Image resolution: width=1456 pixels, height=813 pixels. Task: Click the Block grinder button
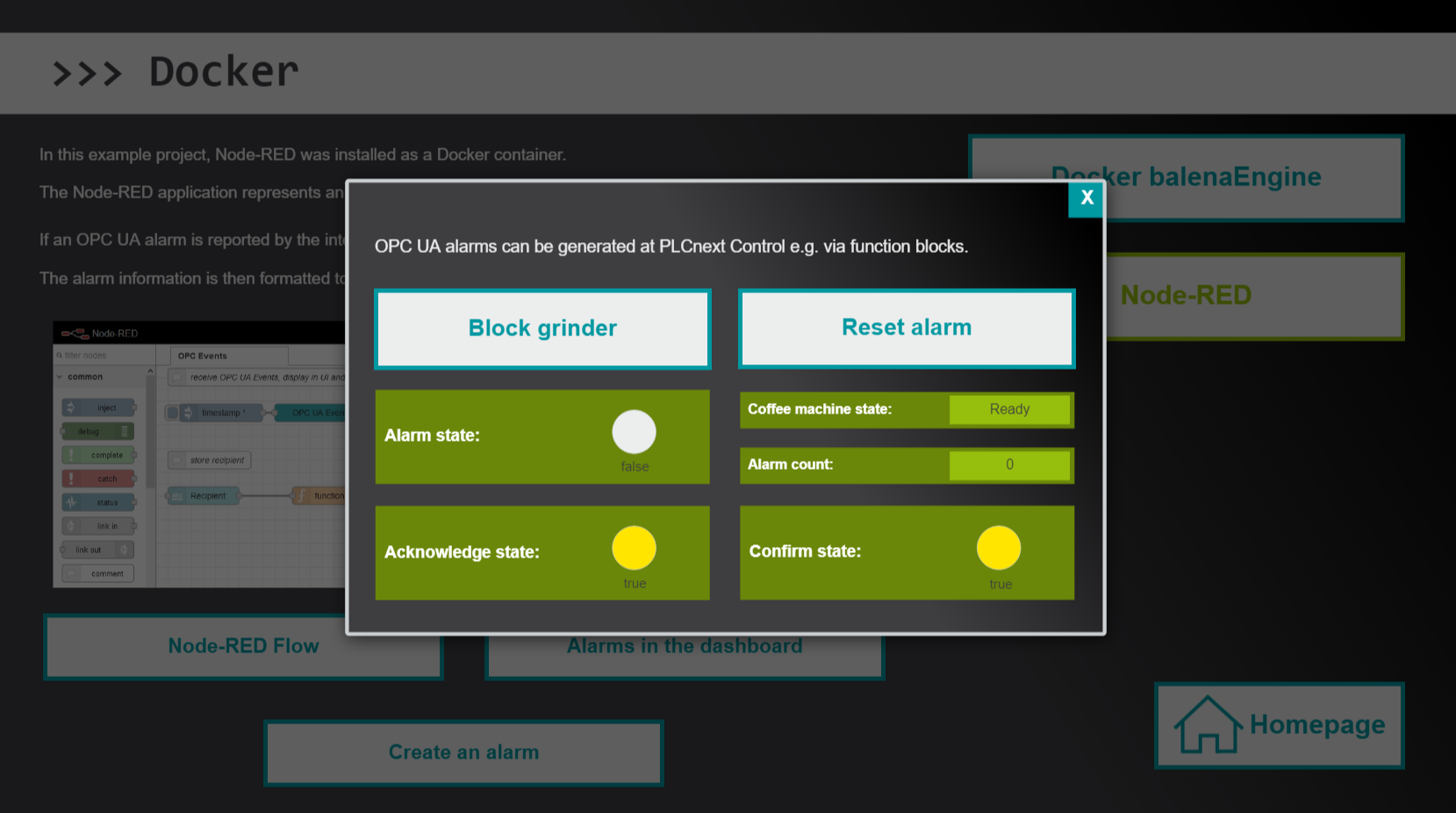542,328
